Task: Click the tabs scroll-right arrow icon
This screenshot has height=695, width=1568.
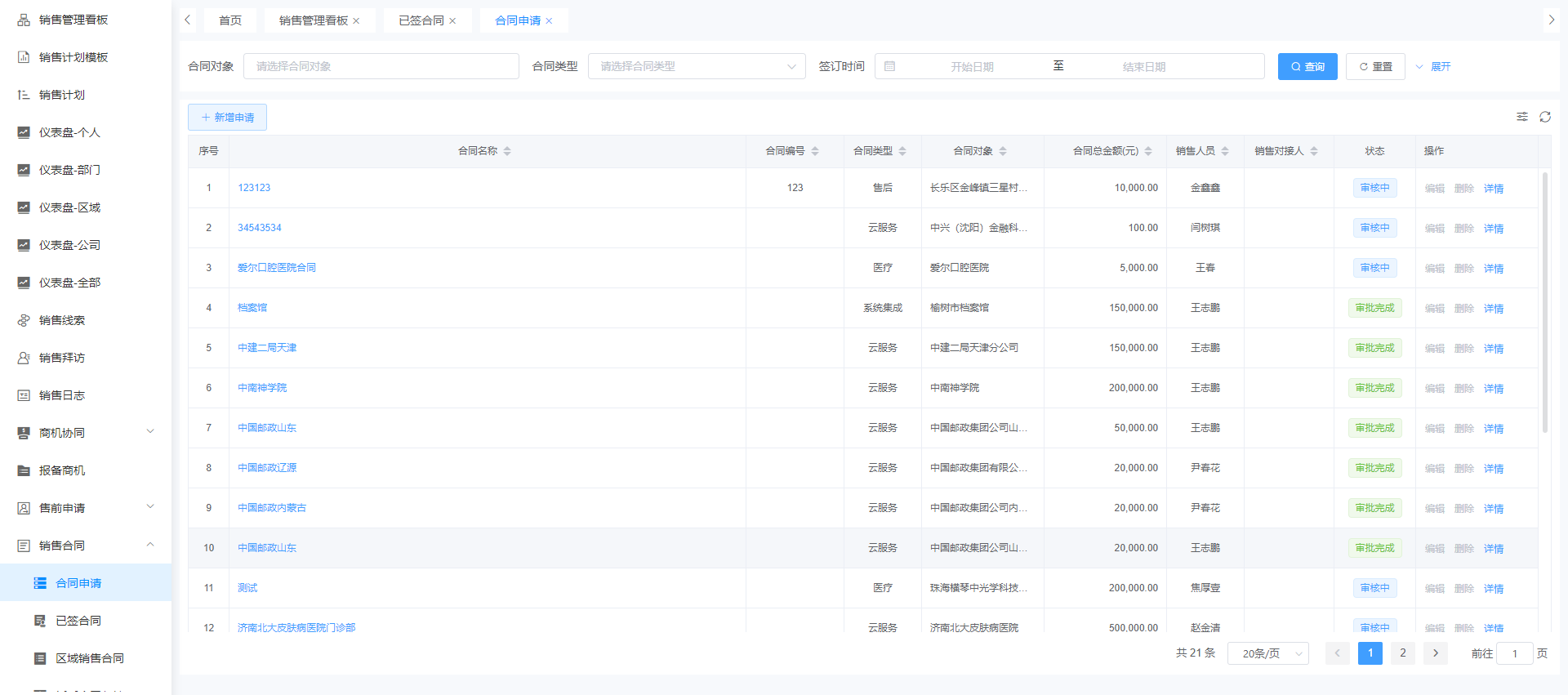Action: pos(1551,20)
